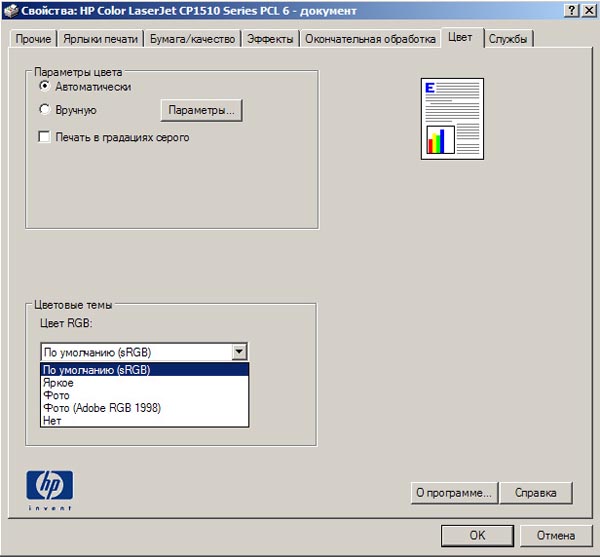Click the Параметры цвета group label
Image resolution: width=600 pixels, height=557 pixels.
pos(78,72)
